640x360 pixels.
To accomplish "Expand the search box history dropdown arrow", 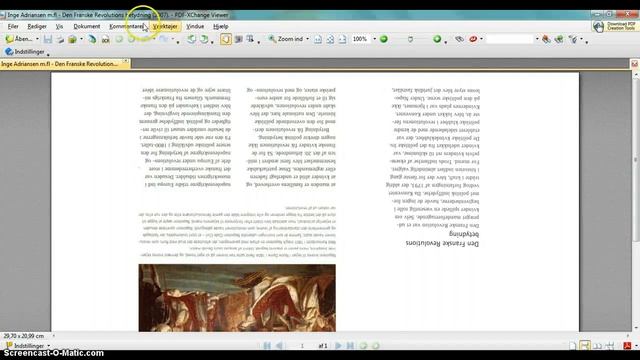I will click(x=537, y=39).
